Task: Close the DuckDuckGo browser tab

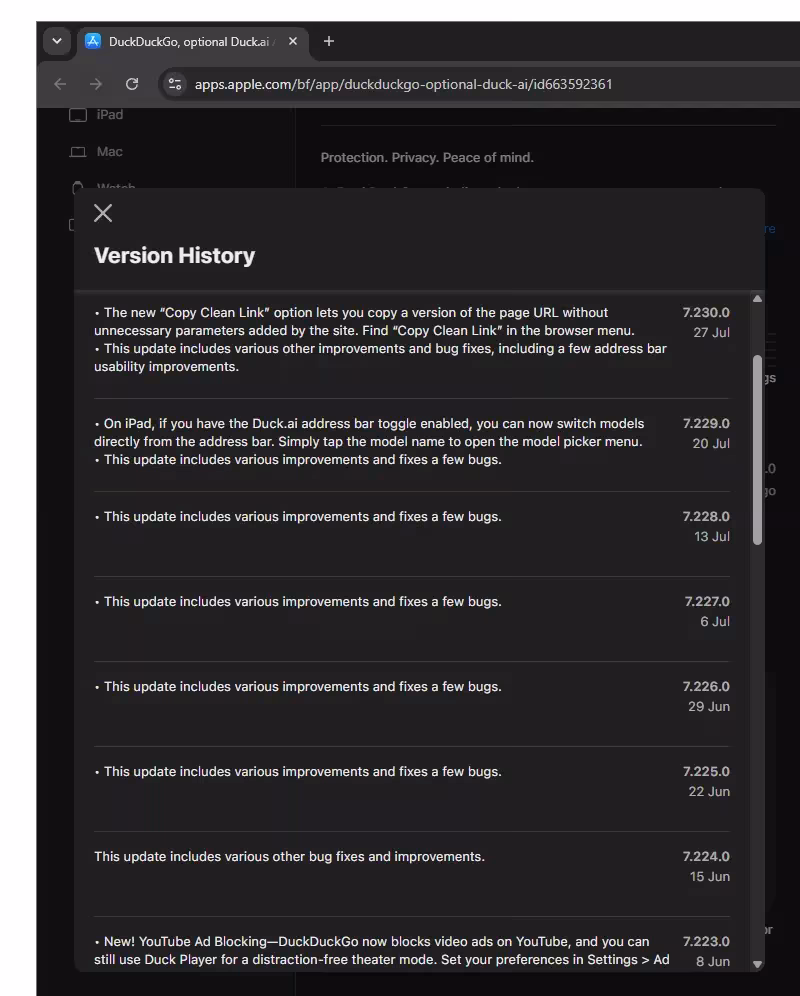Action: click(293, 41)
